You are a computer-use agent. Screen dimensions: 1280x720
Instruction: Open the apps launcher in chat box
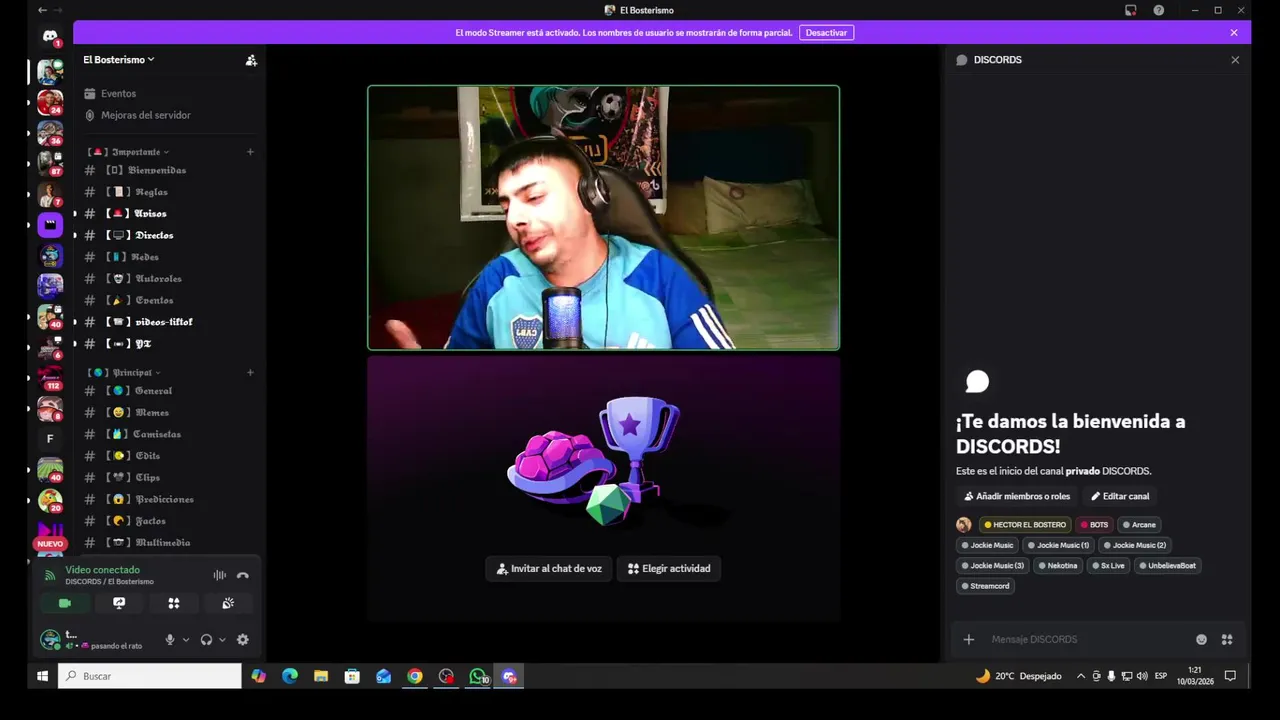coord(1227,640)
